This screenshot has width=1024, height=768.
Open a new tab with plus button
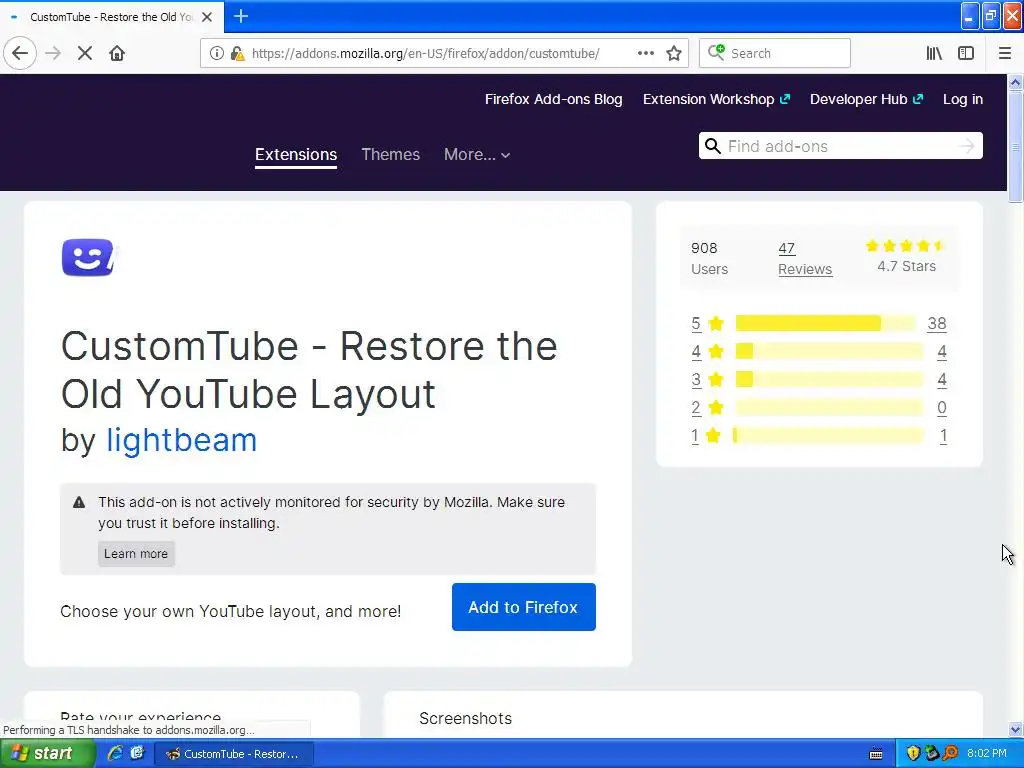[240, 16]
